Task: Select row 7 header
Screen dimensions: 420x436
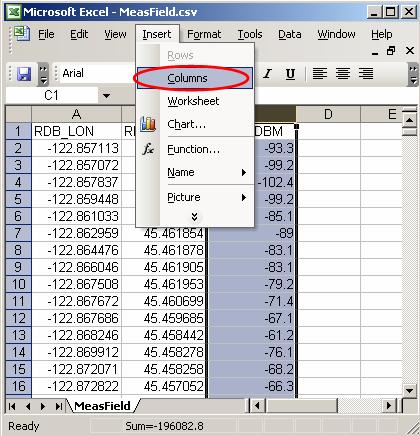Action: click(x=19, y=233)
